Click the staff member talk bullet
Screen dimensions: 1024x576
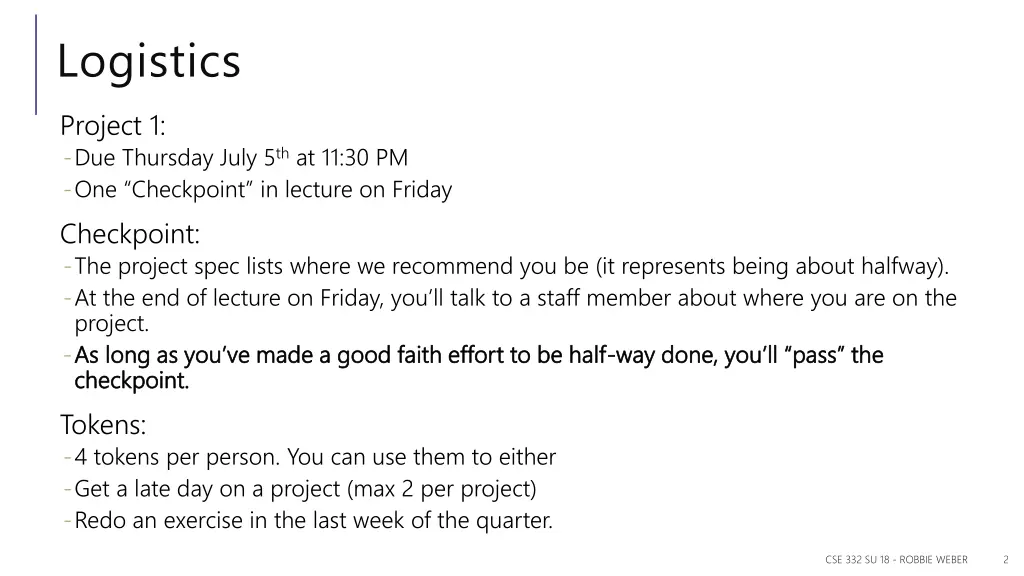[515, 310]
